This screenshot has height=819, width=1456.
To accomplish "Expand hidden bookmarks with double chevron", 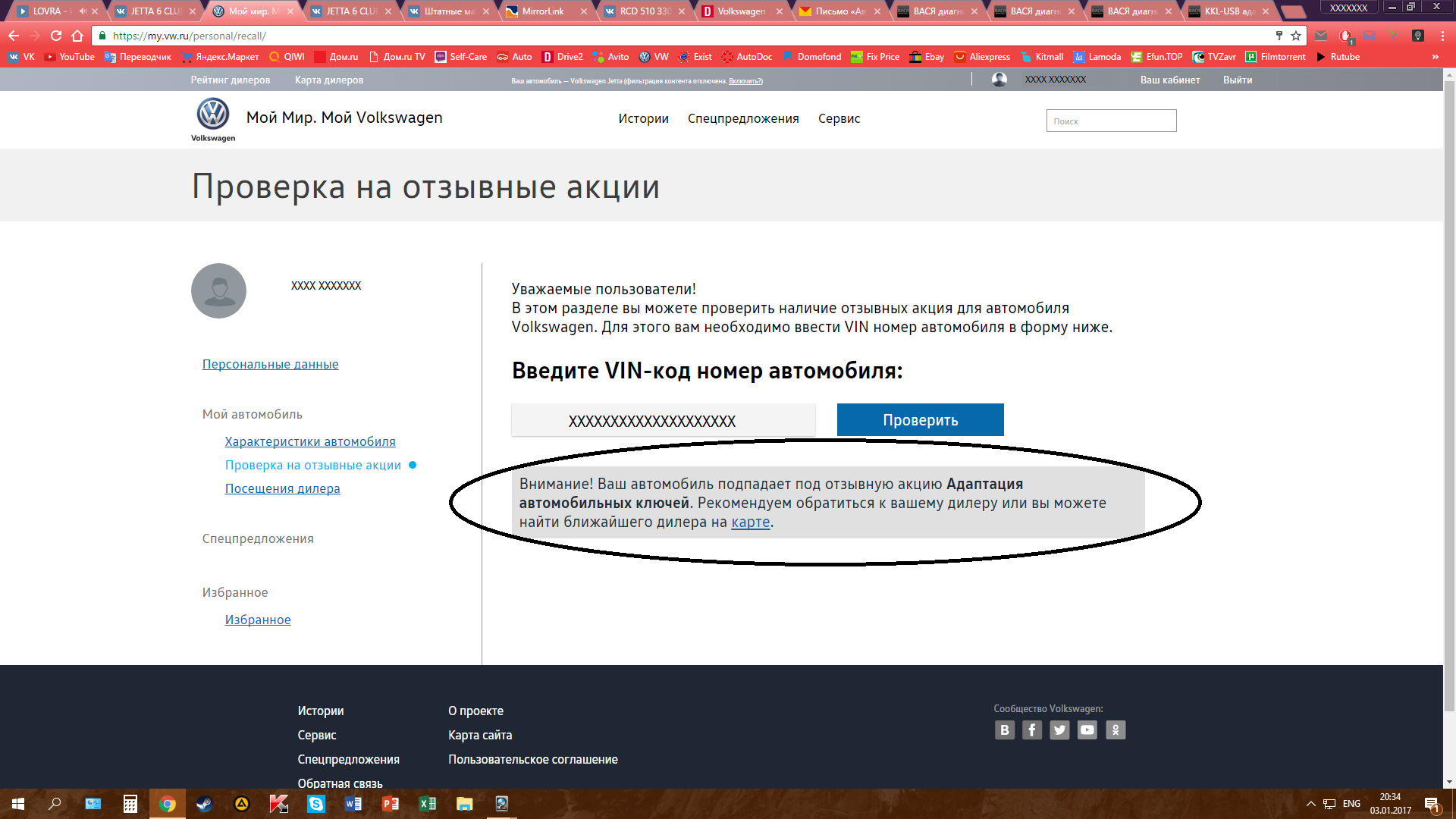I will 1435,57.
